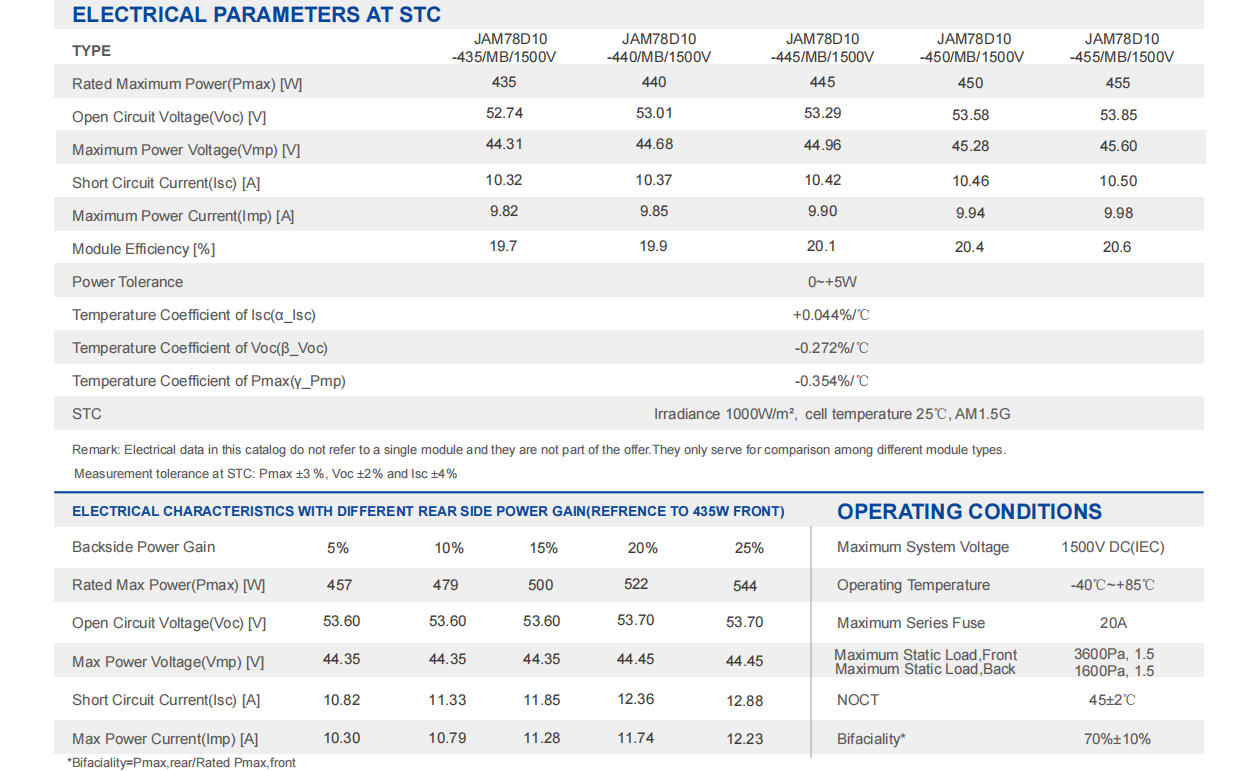Click the rear side power gain heading
The width and height of the screenshot is (1255, 771).
click(428, 512)
